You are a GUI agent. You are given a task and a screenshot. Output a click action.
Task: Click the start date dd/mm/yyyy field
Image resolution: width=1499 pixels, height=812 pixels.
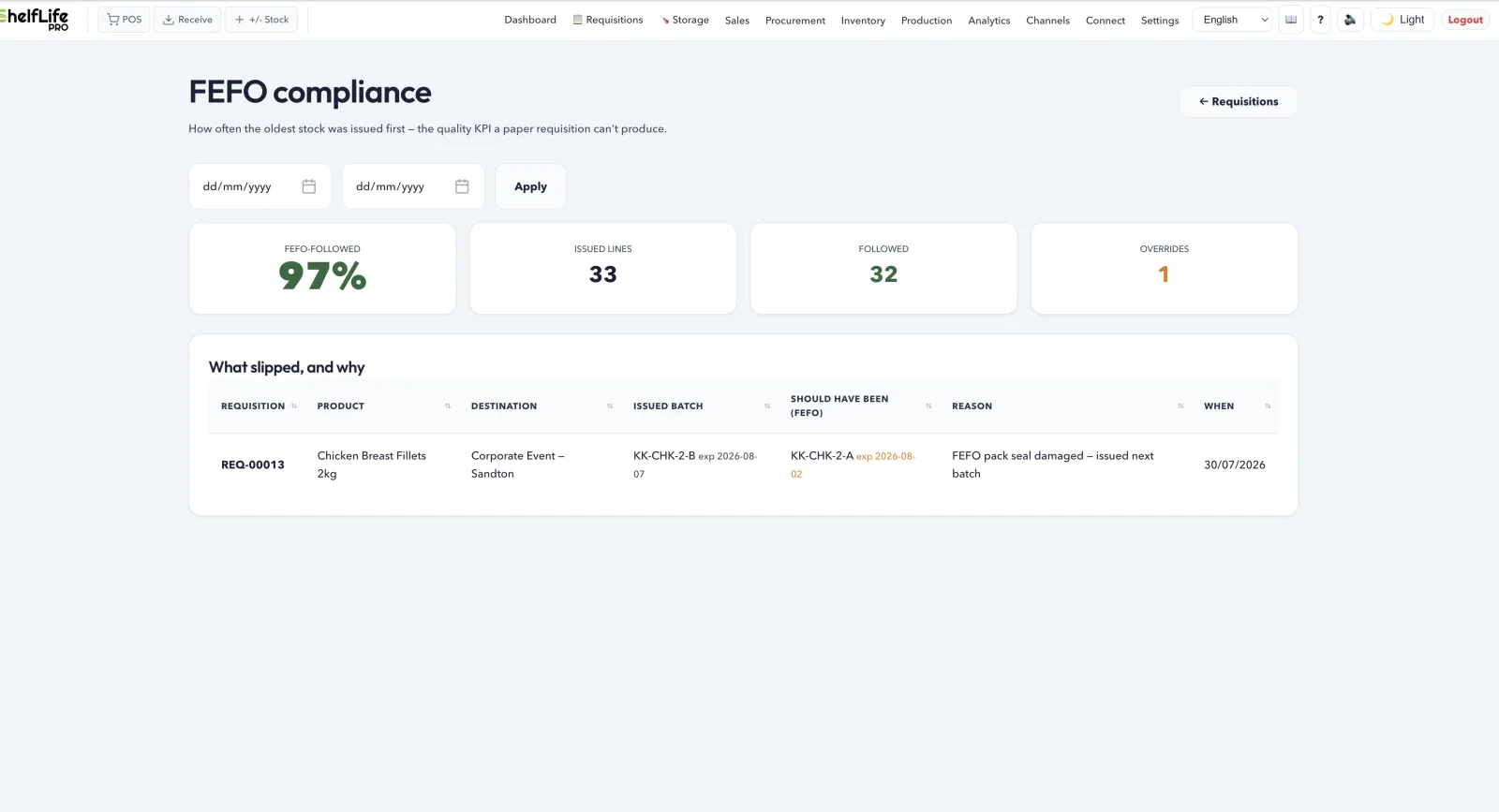[260, 186]
